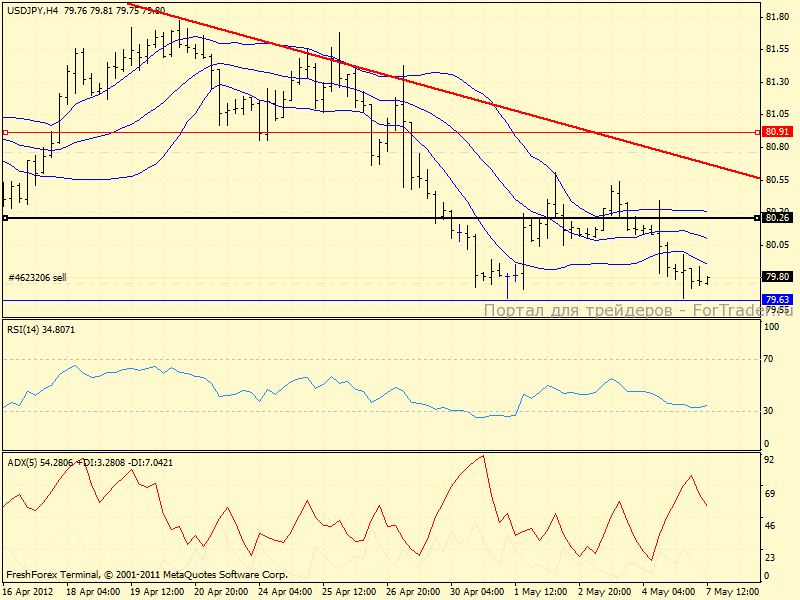Click the ADX scale value 69
Screen dimensions: 800x600
[x=769, y=494]
